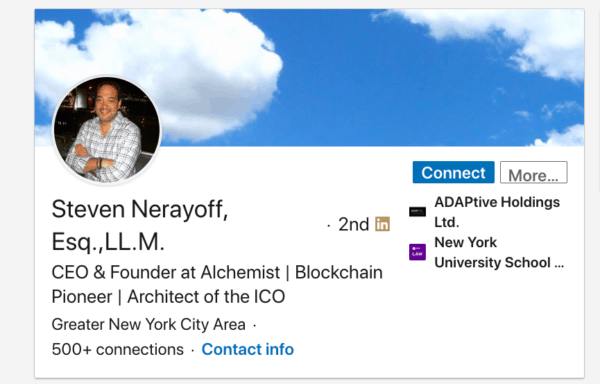View the circular profile photo
Image resolution: width=600 pixels, height=384 pixels.
(x=107, y=130)
